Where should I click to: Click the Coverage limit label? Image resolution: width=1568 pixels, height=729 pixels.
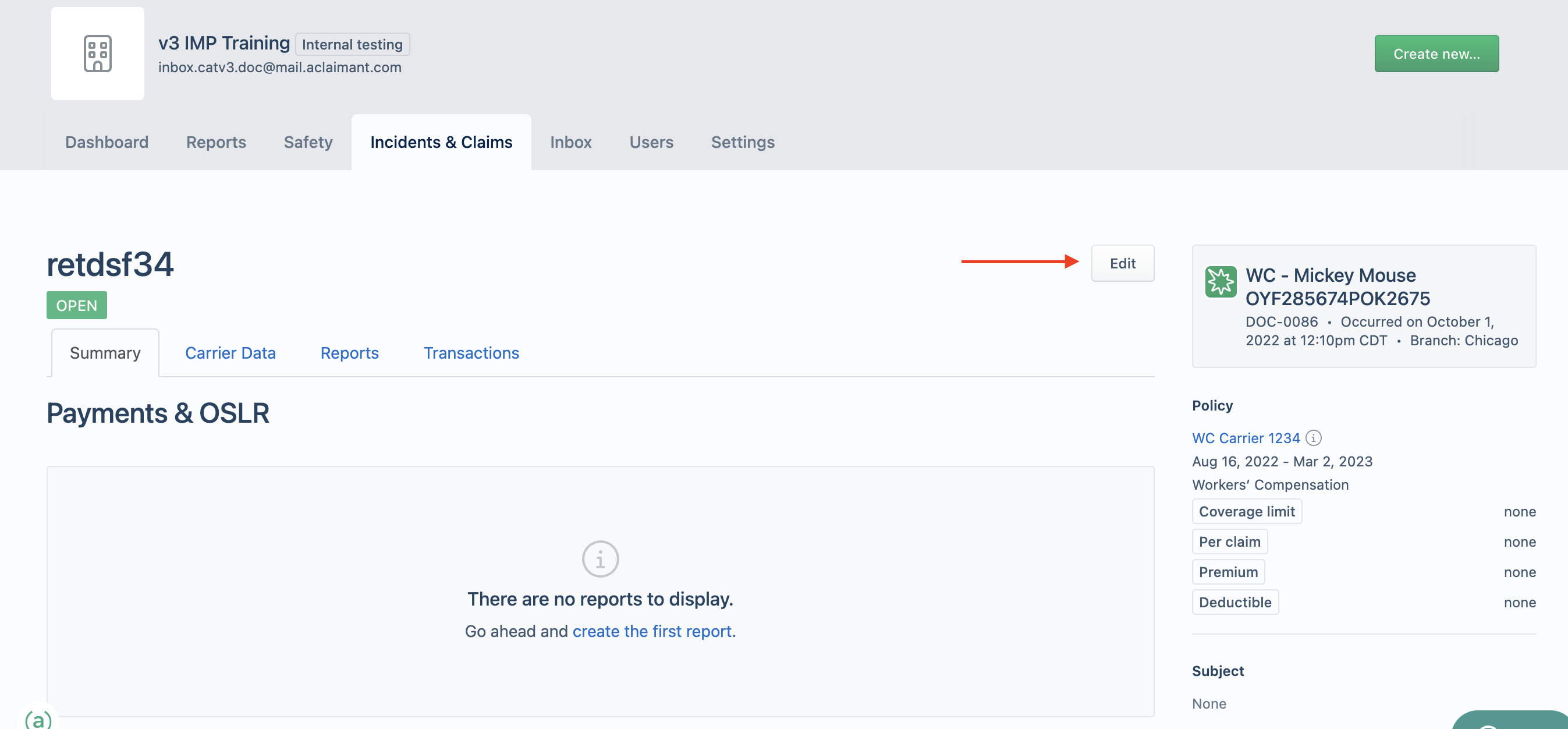(x=1247, y=511)
